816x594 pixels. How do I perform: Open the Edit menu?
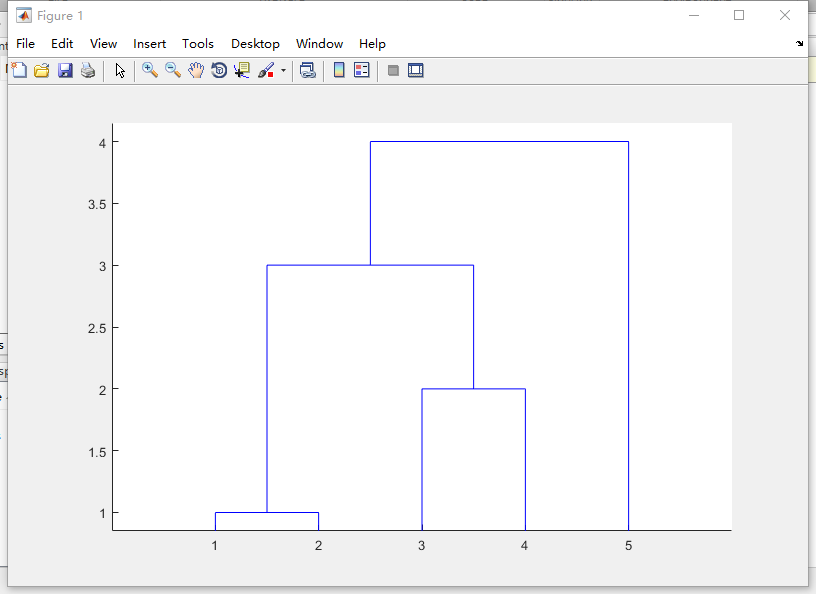[62, 44]
